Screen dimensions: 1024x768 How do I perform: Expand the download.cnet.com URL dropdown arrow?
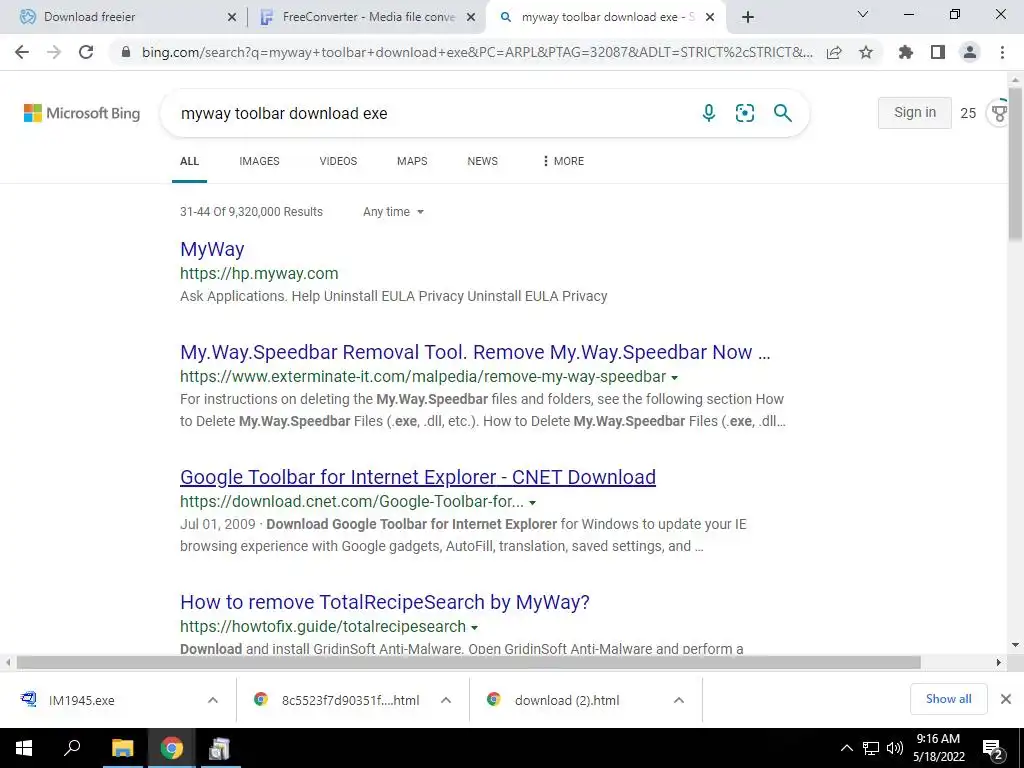[532, 503]
